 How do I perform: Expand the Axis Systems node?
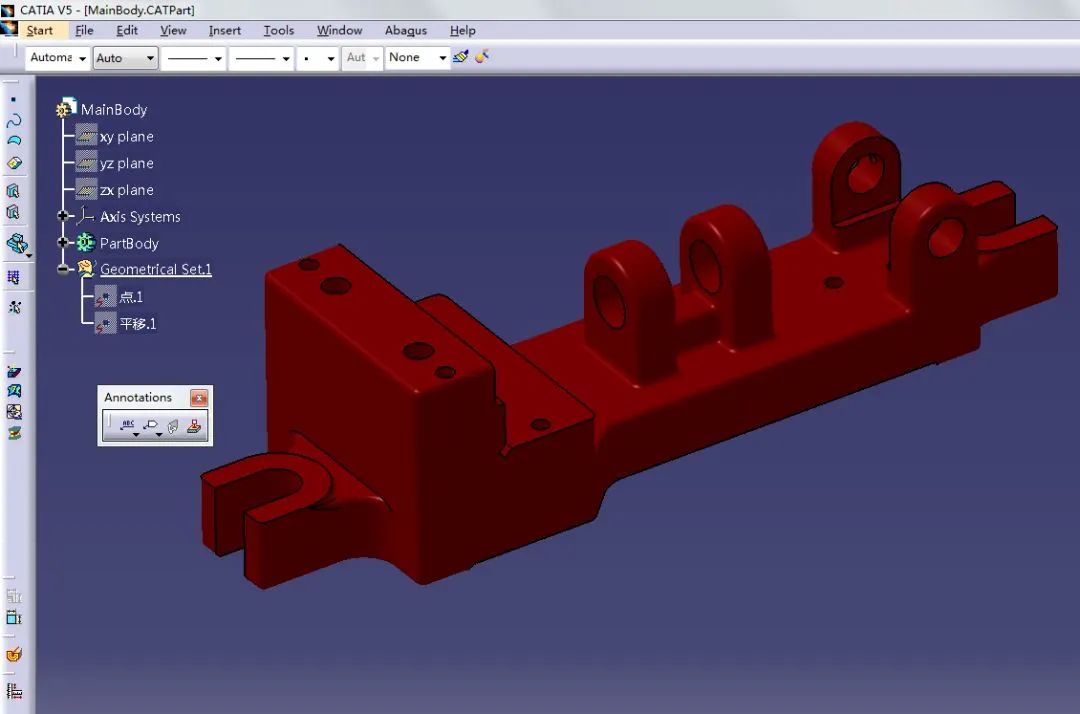point(63,216)
